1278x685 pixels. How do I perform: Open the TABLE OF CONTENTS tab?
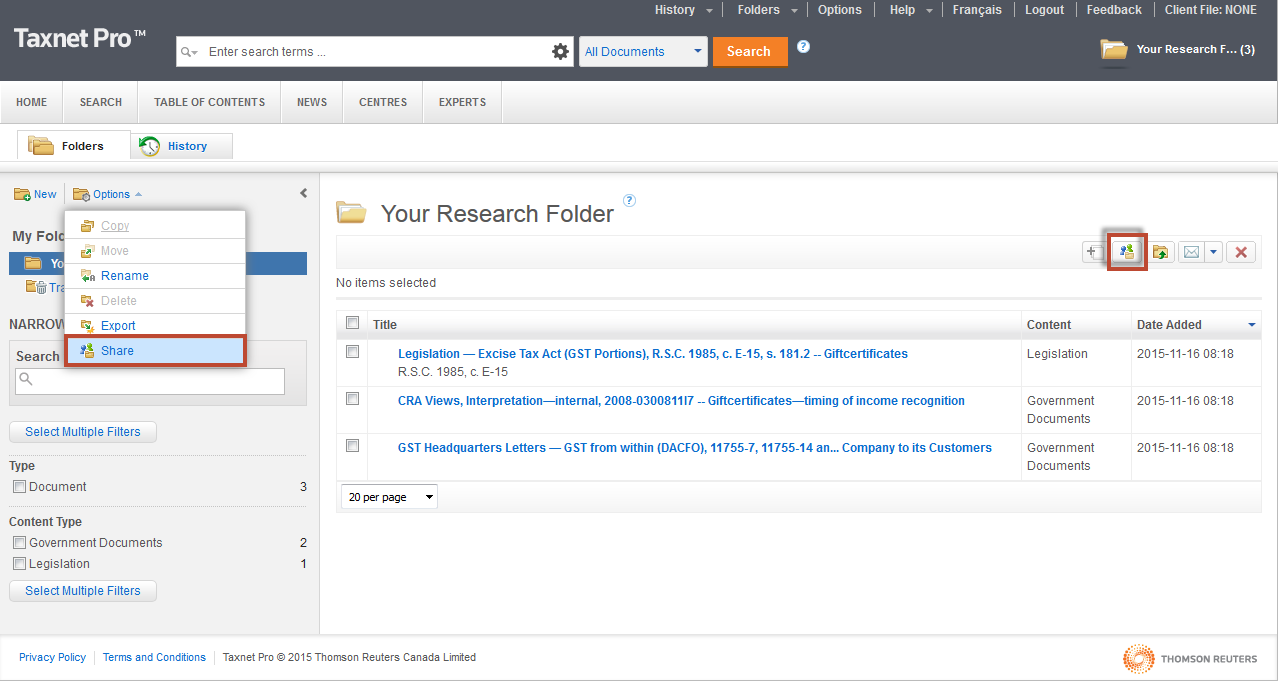[210, 102]
